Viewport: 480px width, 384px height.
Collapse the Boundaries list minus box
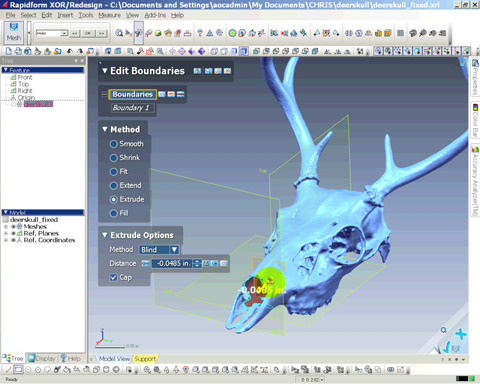pyautogui.click(x=104, y=94)
